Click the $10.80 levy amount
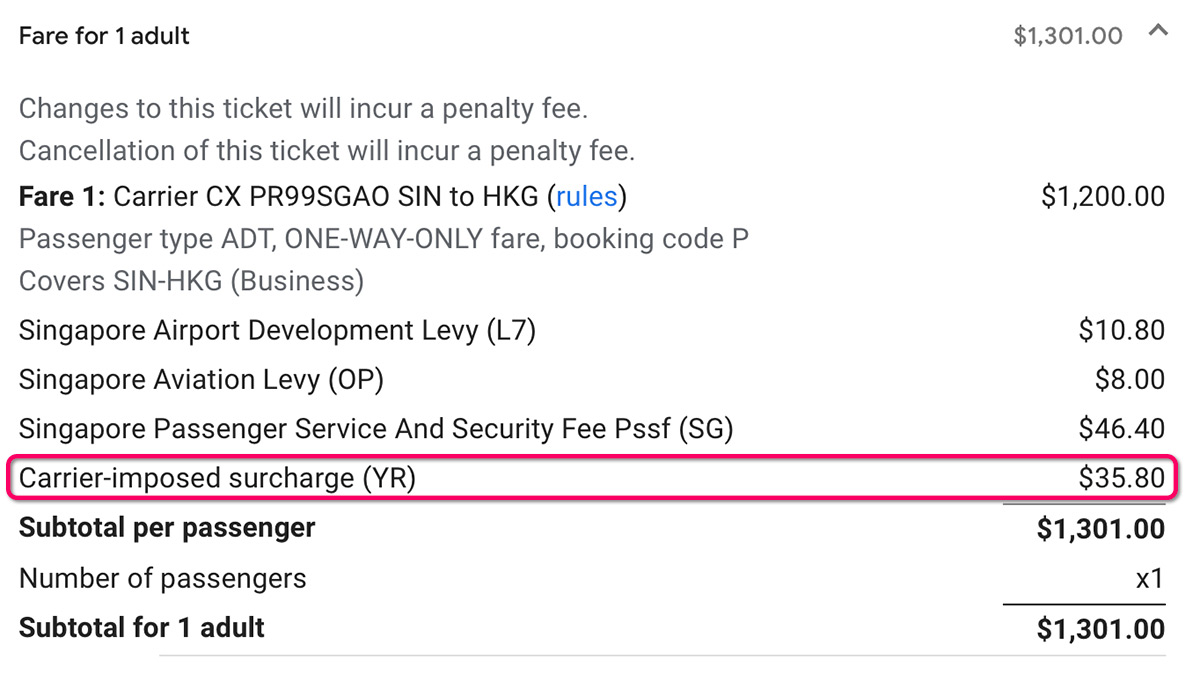This screenshot has height=674, width=1200. [x=1121, y=330]
